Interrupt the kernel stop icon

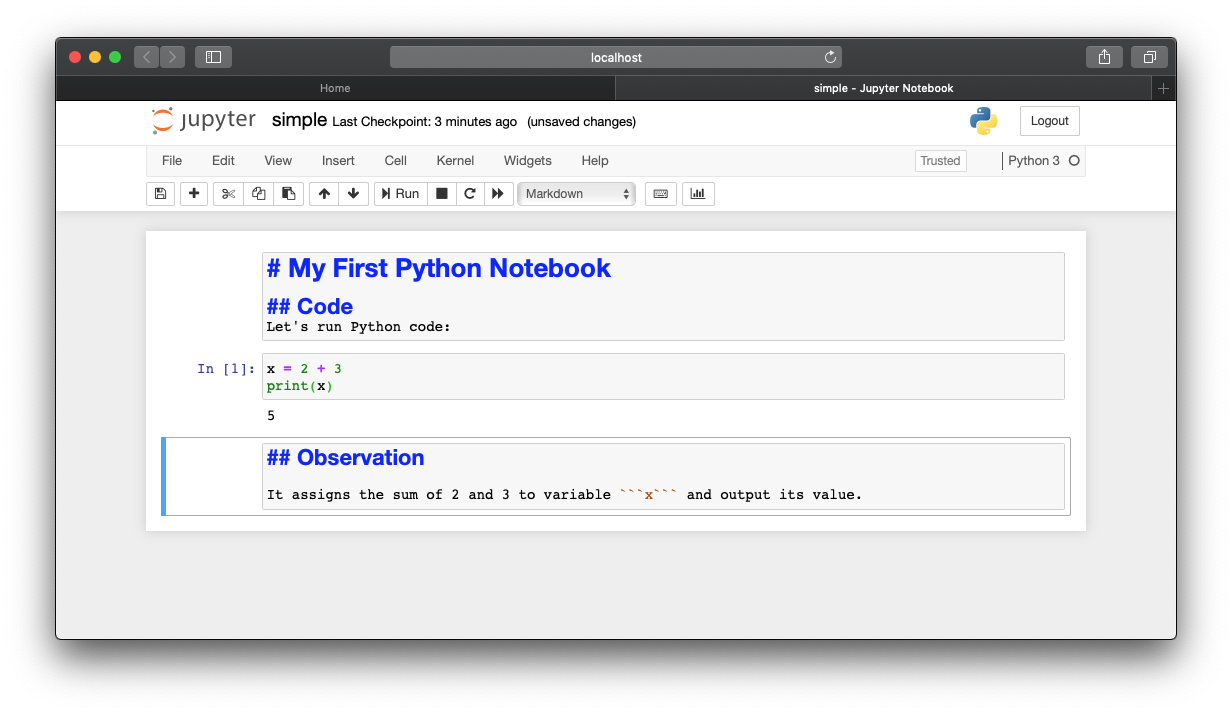(x=442, y=194)
